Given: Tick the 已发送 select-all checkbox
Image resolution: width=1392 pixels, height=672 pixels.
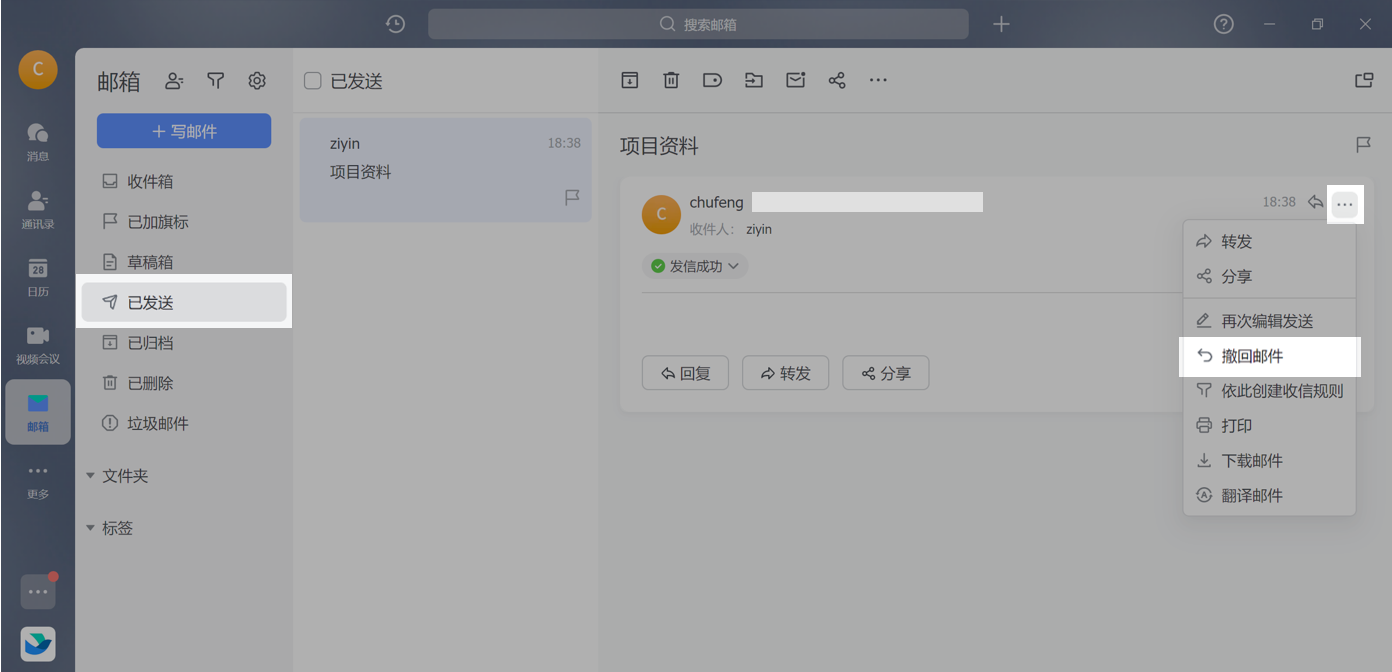Looking at the screenshot, I should [312, 81].
